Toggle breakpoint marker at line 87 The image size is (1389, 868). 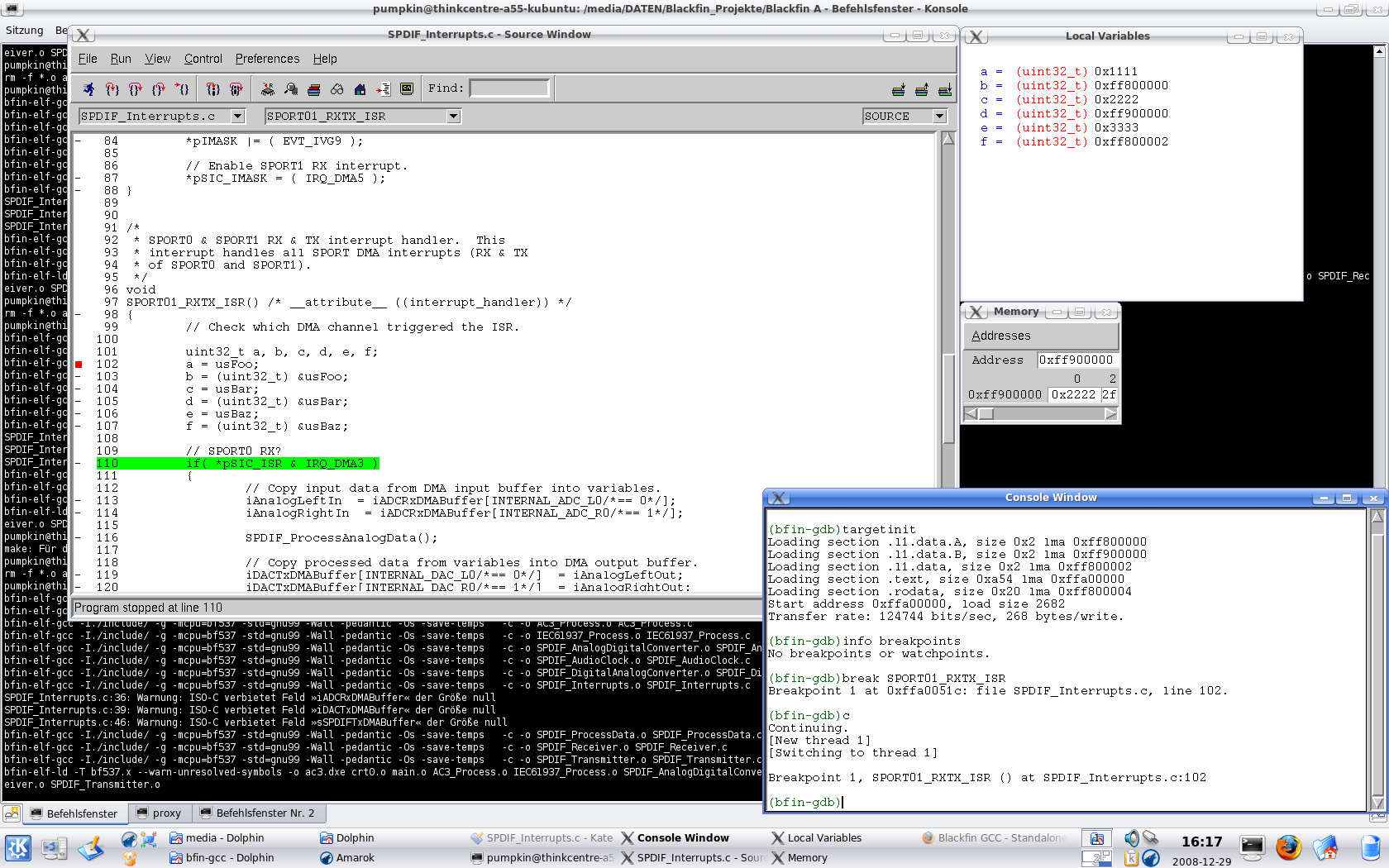(x=79, y=179)
